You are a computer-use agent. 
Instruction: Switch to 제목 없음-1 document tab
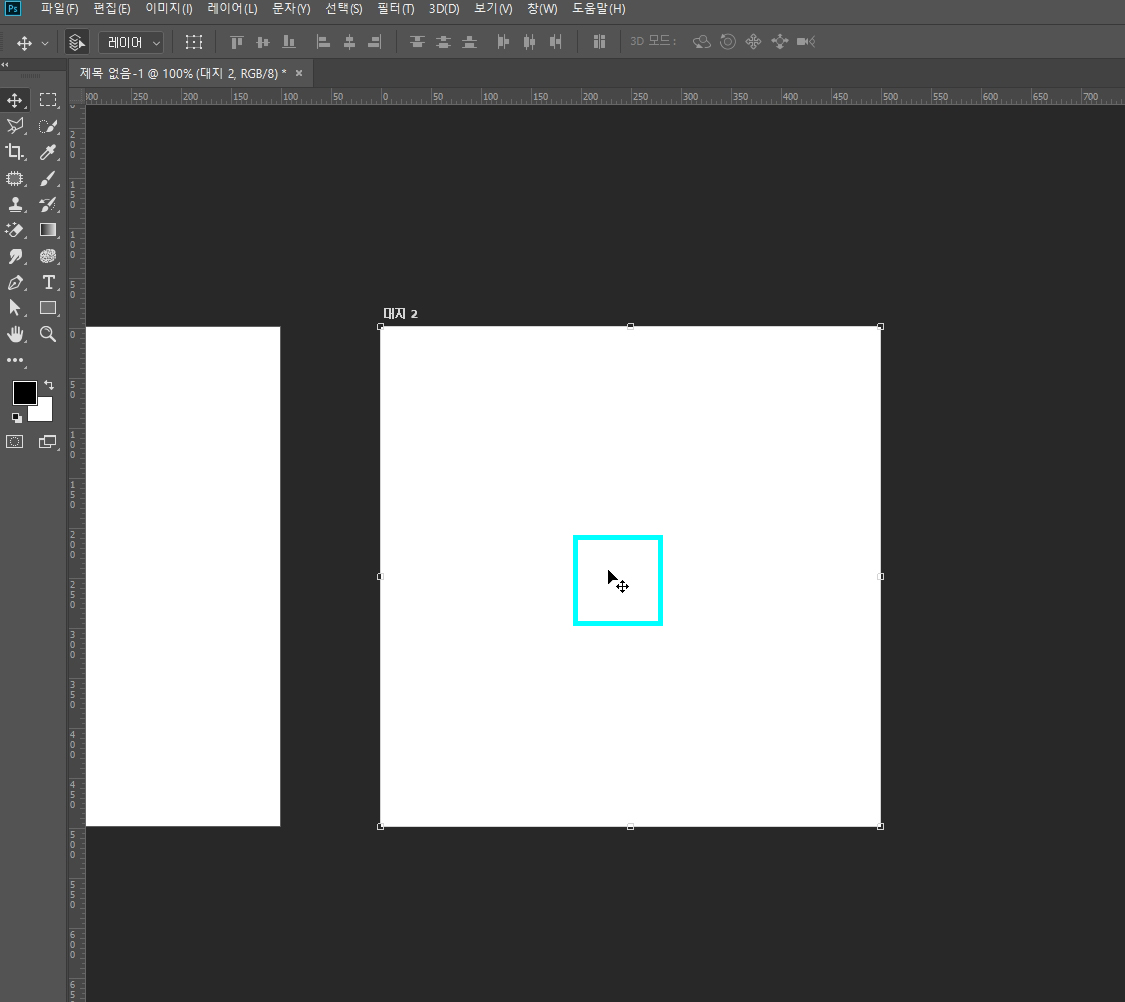pos(183,73)
